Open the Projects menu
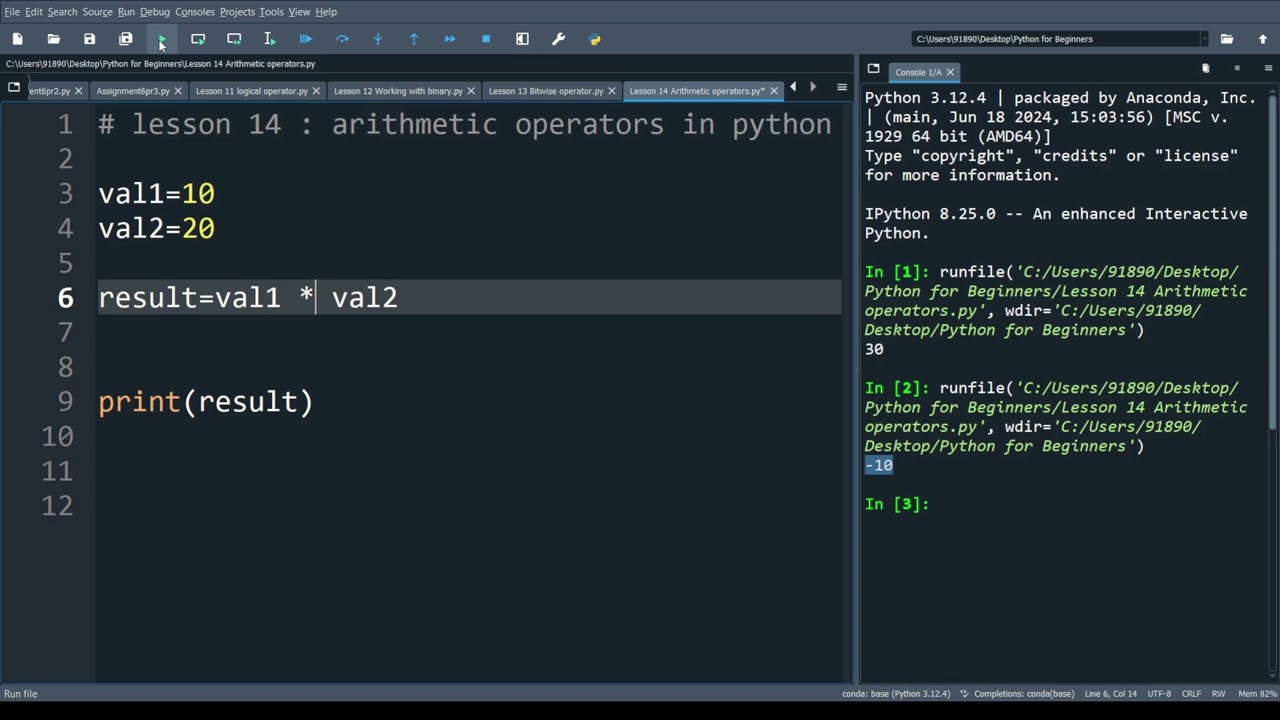Image resolution: width=1280 pixels, height=720 pixels. [237, 12]
